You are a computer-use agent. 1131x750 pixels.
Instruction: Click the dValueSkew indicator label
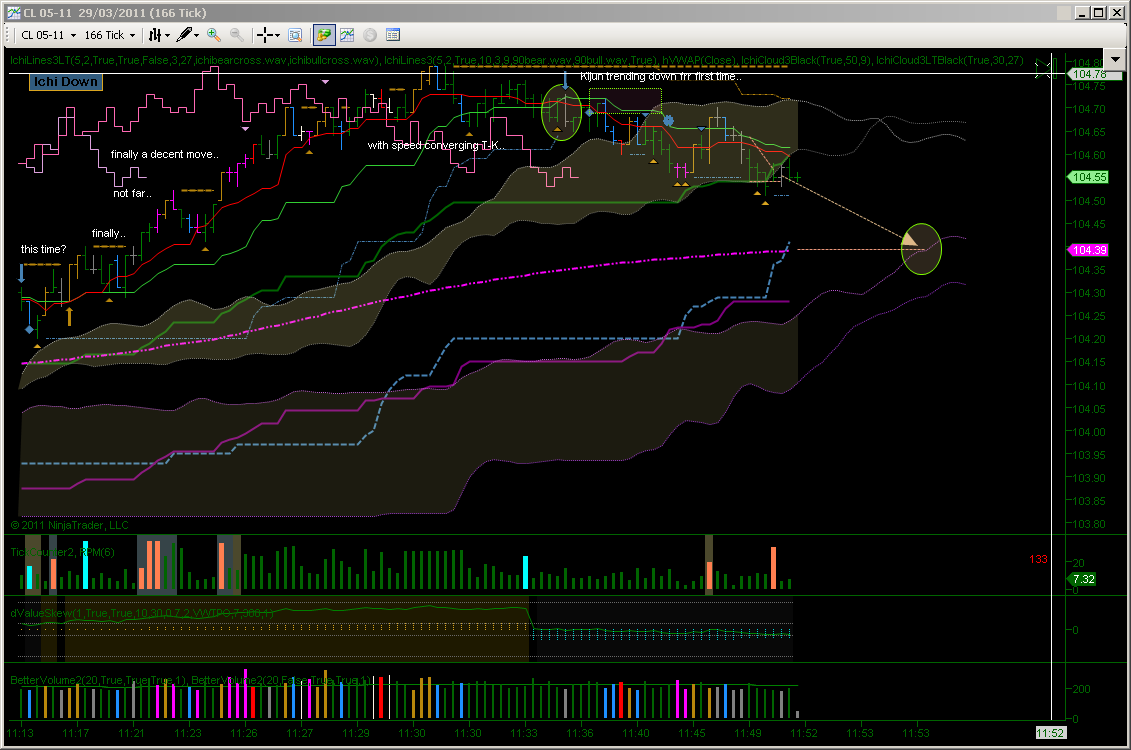click(142, 613)
